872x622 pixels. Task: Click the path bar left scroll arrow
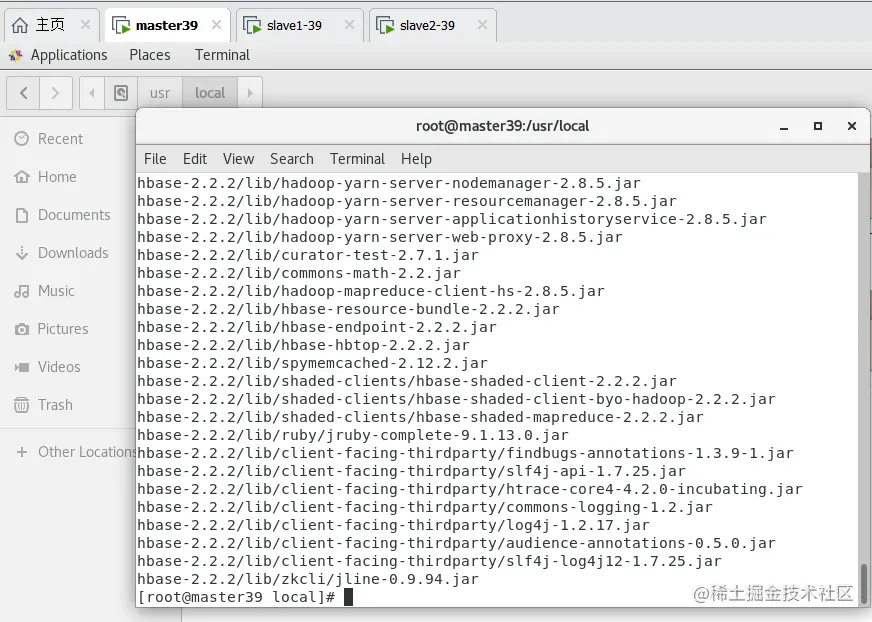92,93
